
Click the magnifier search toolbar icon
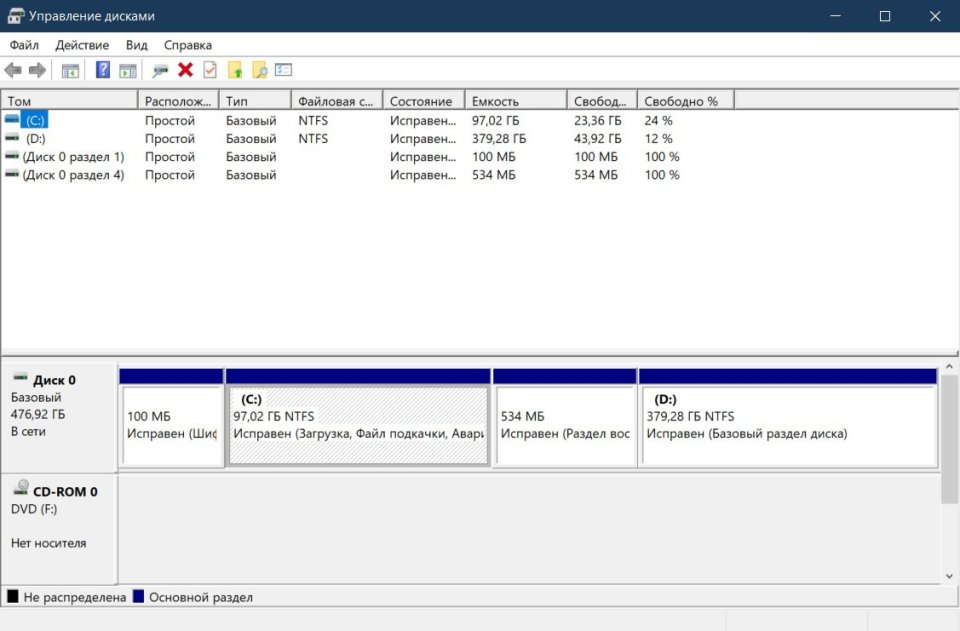tap(259, 70)
